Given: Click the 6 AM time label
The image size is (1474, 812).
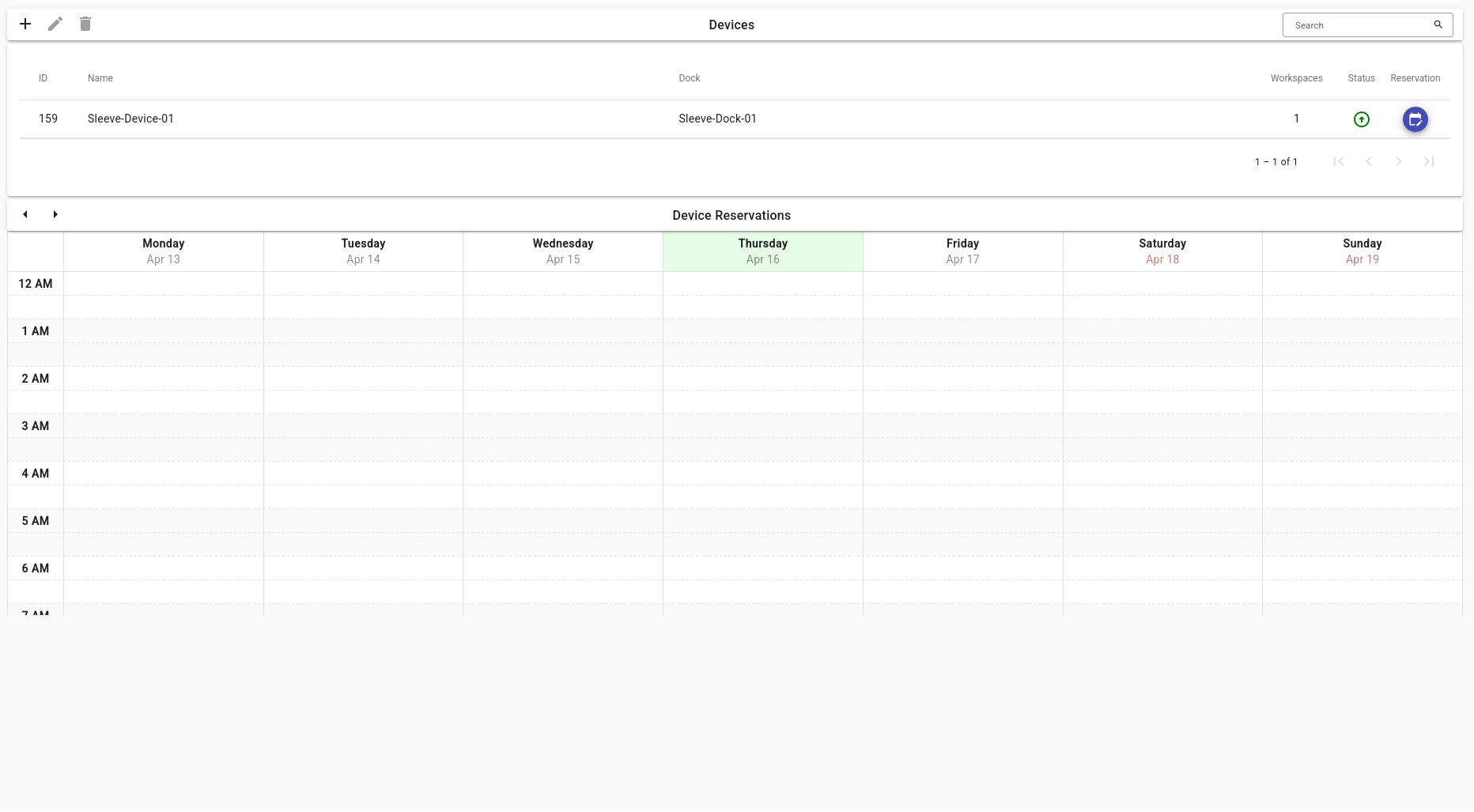Looking at the screenshot, I should point(36,568).
